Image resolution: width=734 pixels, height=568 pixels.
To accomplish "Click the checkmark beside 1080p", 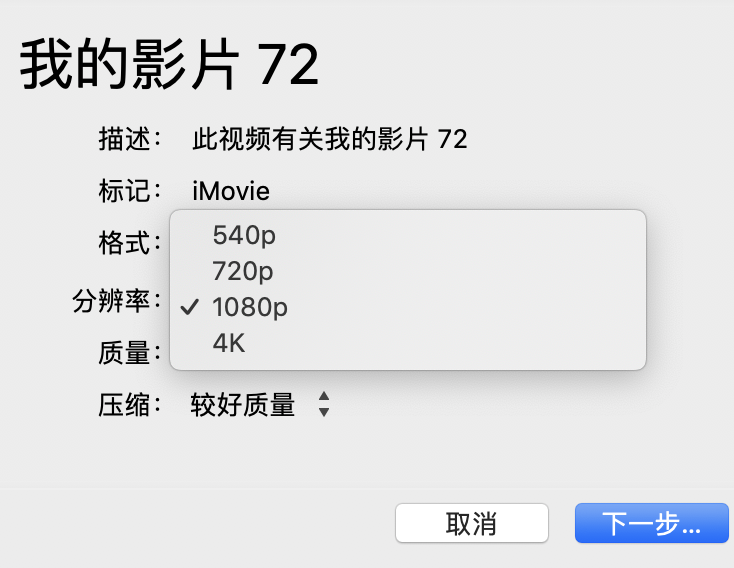I will (189, 307).
